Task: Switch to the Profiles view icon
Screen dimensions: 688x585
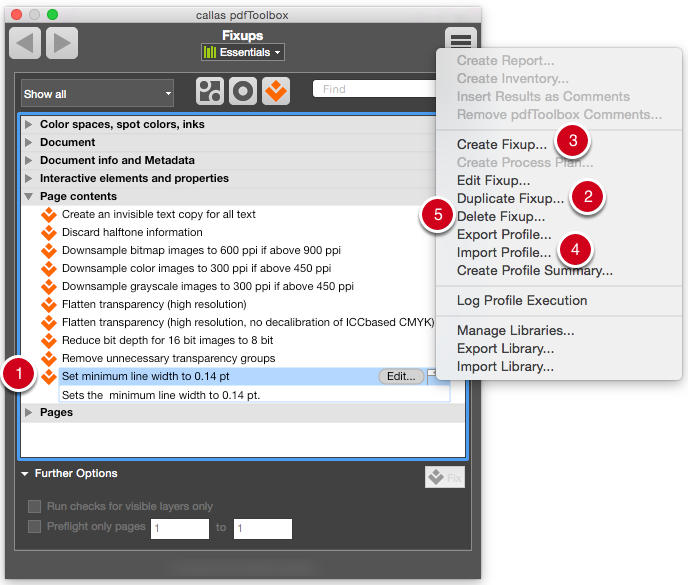Action: pos(210,91)
